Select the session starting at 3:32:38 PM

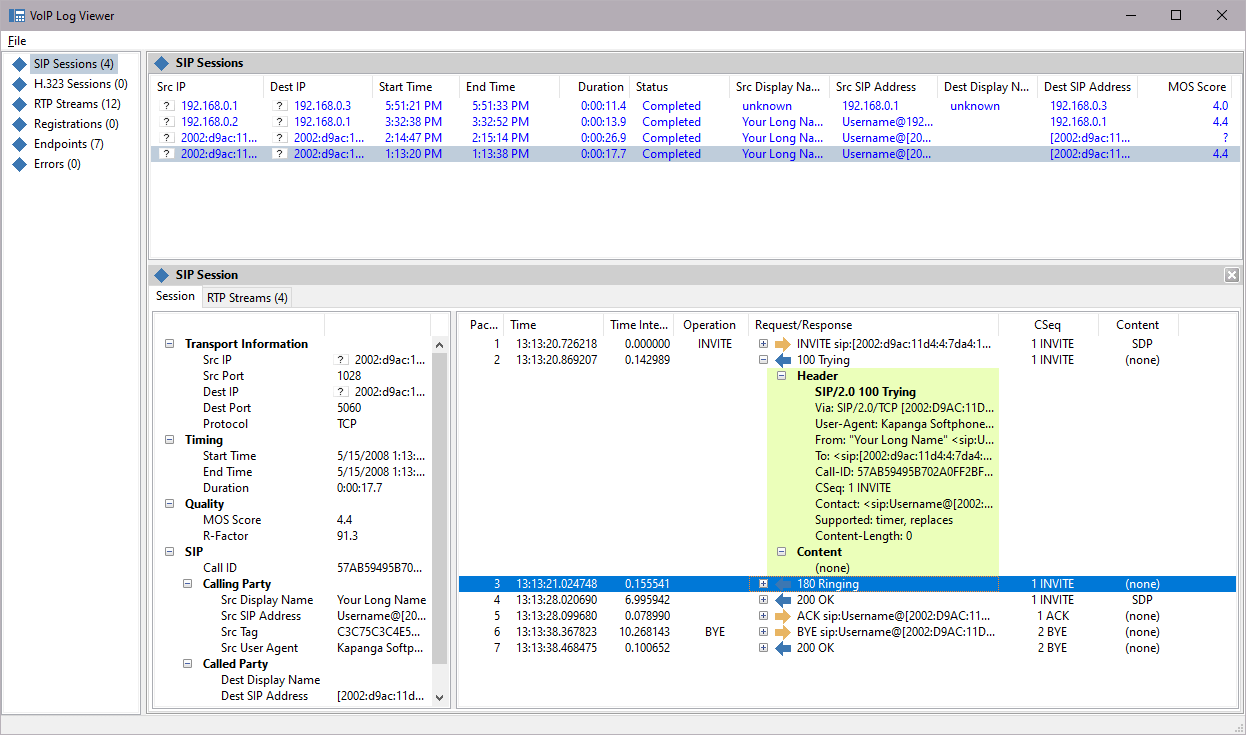pyautogui.click(x=695, y=122)
